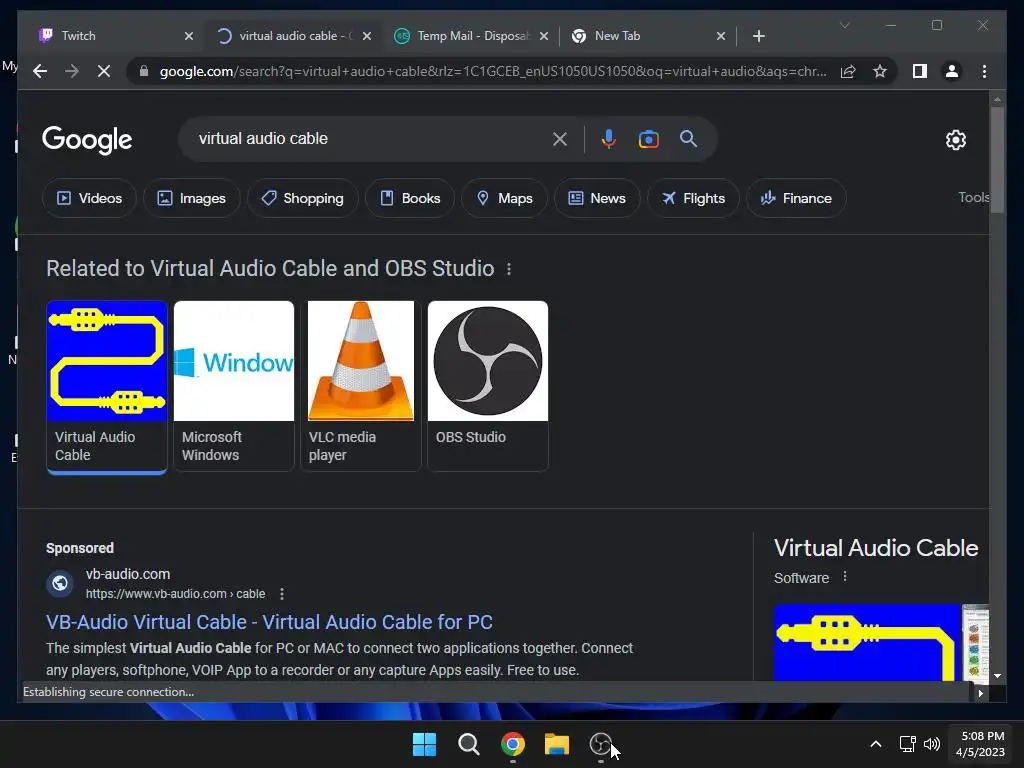Go back to previous page
The width and height of the screenshot is (1024, 768).
[x=40, y=71]
